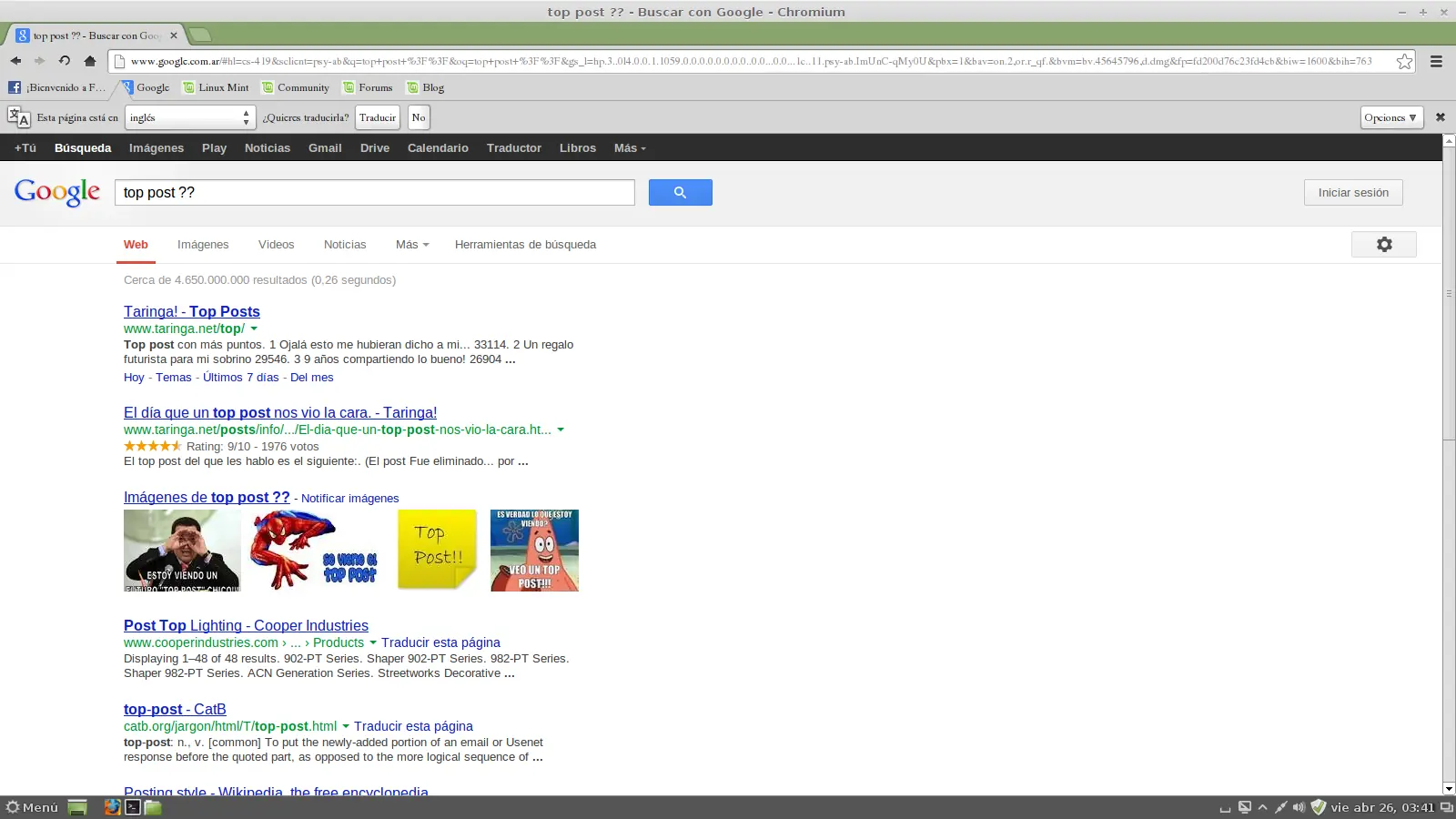Select the Videos search tab
Image resolution: width=1456 pixels, height=819 pixels.
276,245
